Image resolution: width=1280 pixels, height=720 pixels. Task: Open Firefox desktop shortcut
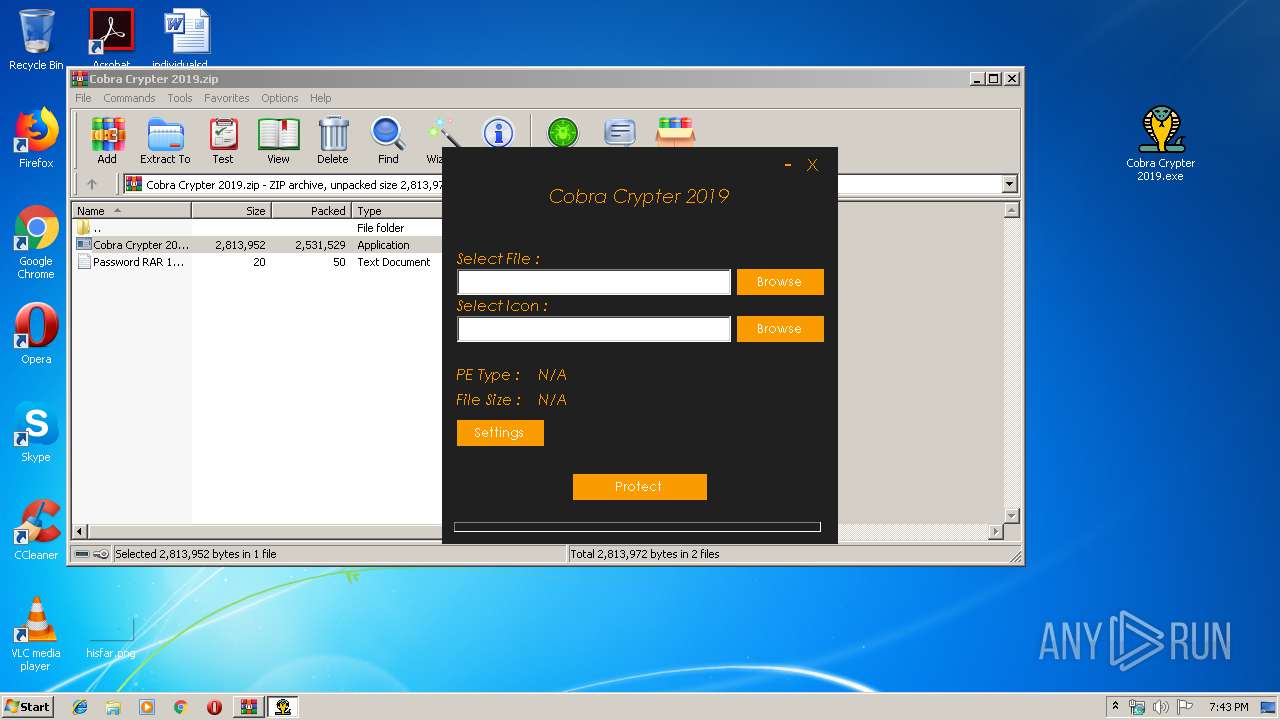click(36, 138)
